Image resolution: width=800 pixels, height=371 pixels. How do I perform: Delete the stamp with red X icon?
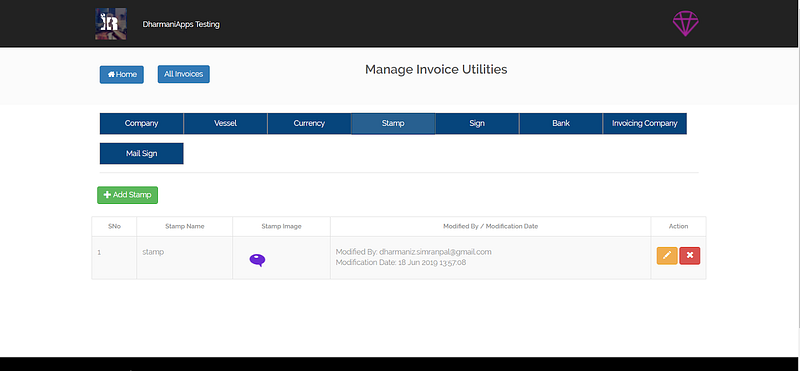[690, 256]
